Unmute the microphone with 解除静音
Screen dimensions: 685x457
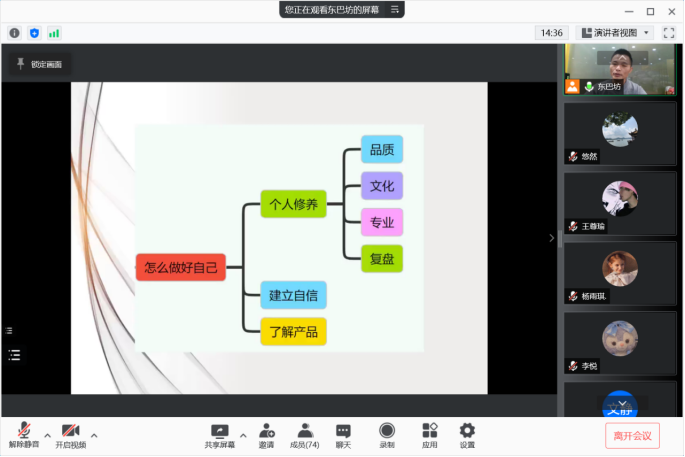click(23, 434)
